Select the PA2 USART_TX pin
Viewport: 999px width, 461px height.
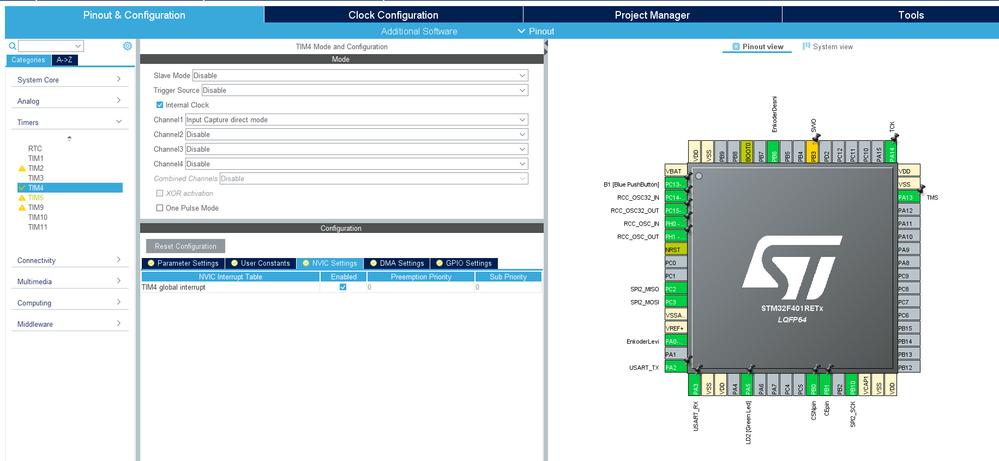coord(676,367)
